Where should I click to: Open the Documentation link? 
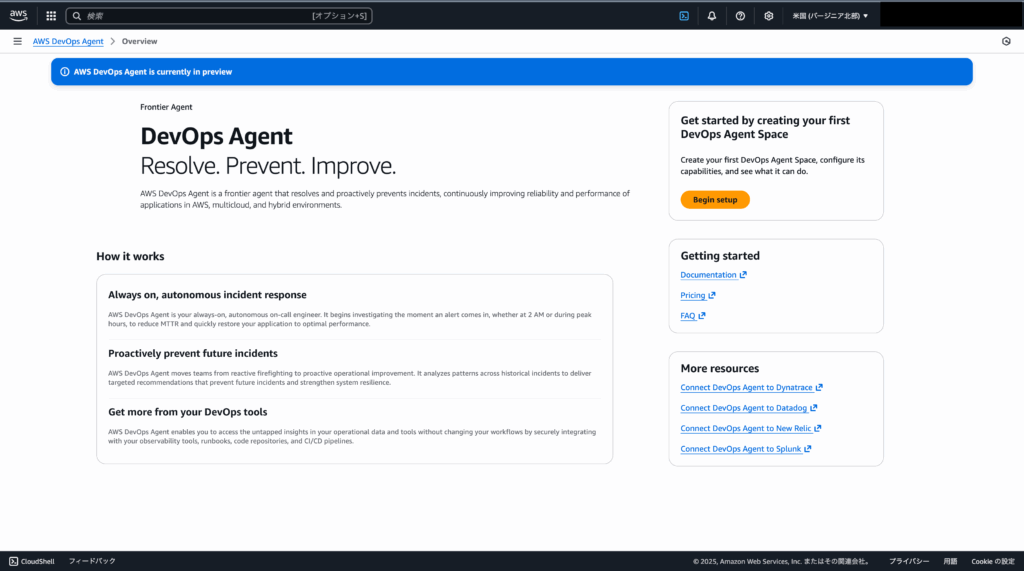pyautogui.click(x=708, y=275)
